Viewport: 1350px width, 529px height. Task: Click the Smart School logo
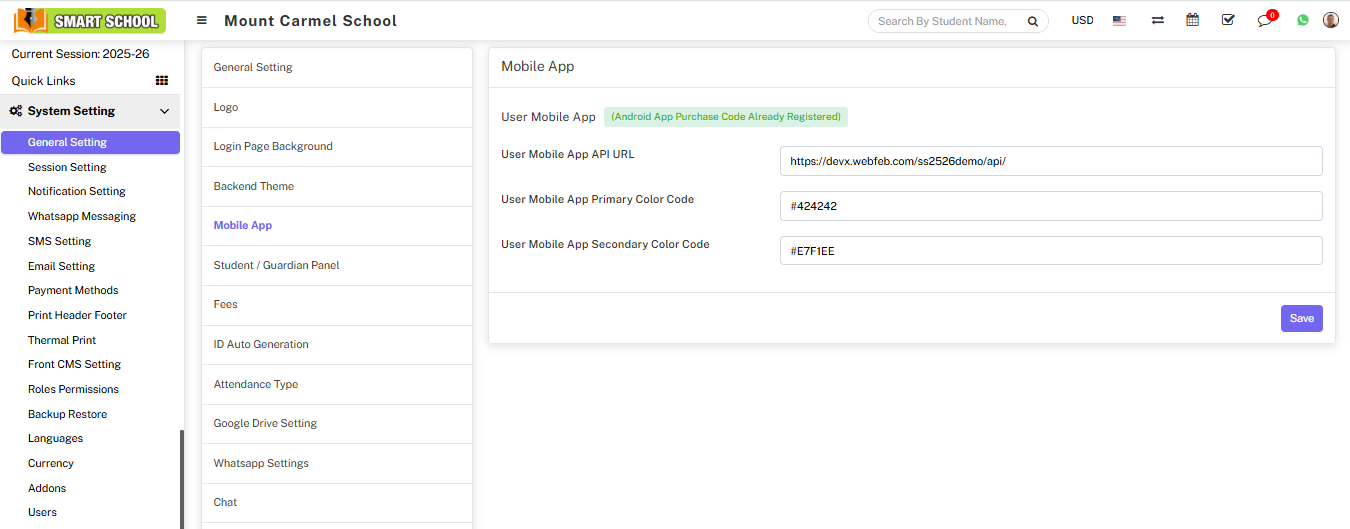(x=90, y=20)
